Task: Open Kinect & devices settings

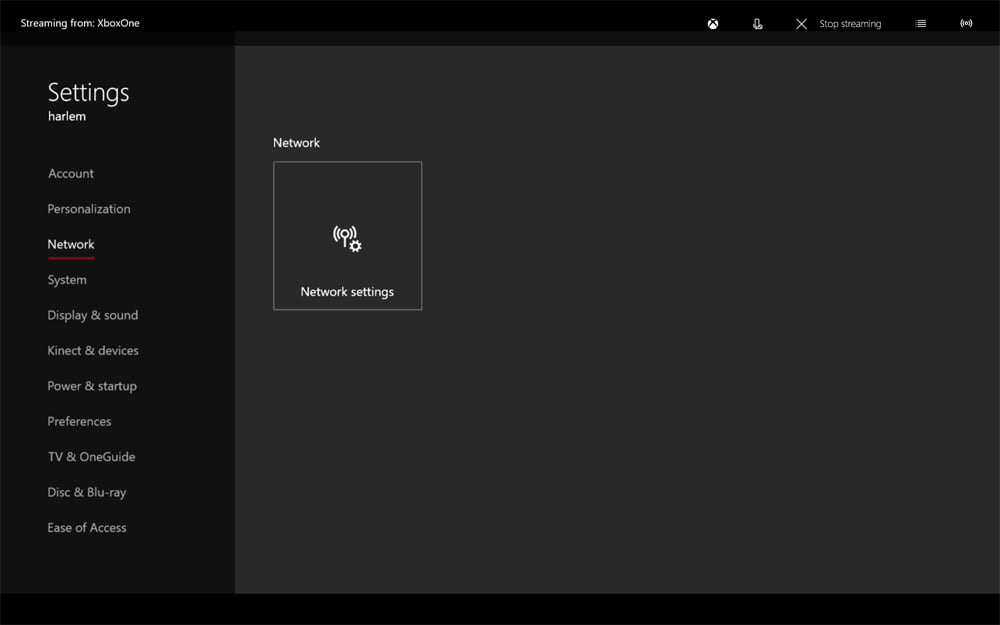Action: pyautogui.click(x=93, y=350)
